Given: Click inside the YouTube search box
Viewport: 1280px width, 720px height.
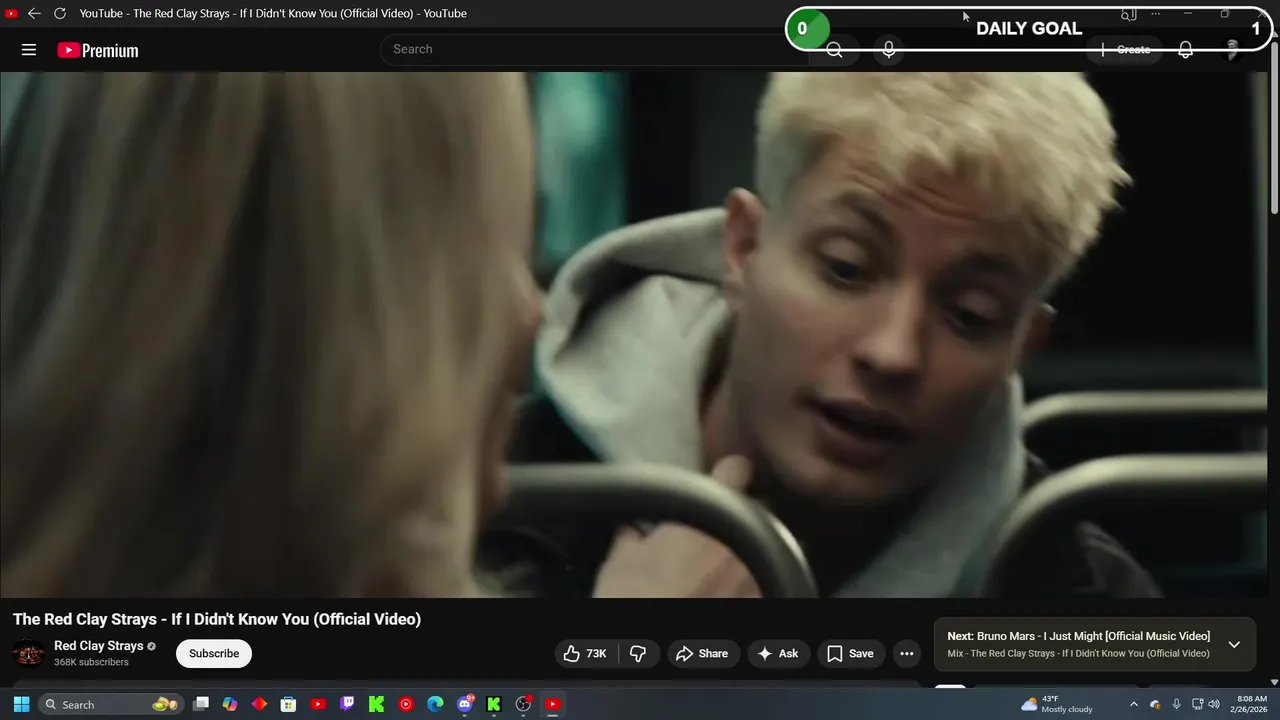Looking at the screenshot, I should [594, 49].
